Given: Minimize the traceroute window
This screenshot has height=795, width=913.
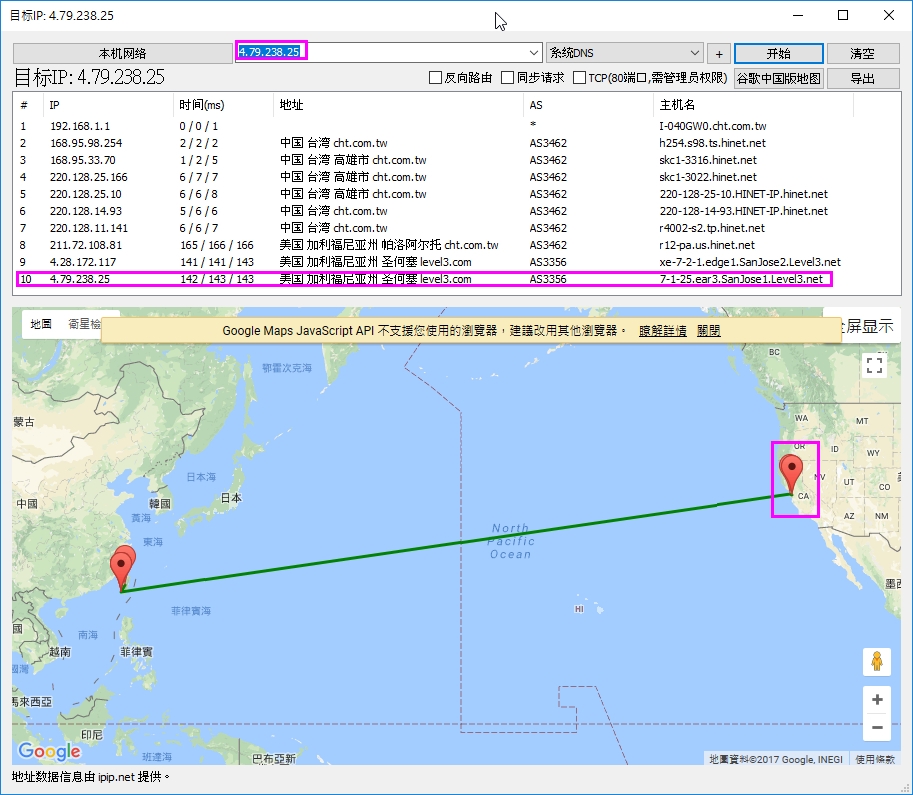Looking at the screenshot, I should 798,15.
